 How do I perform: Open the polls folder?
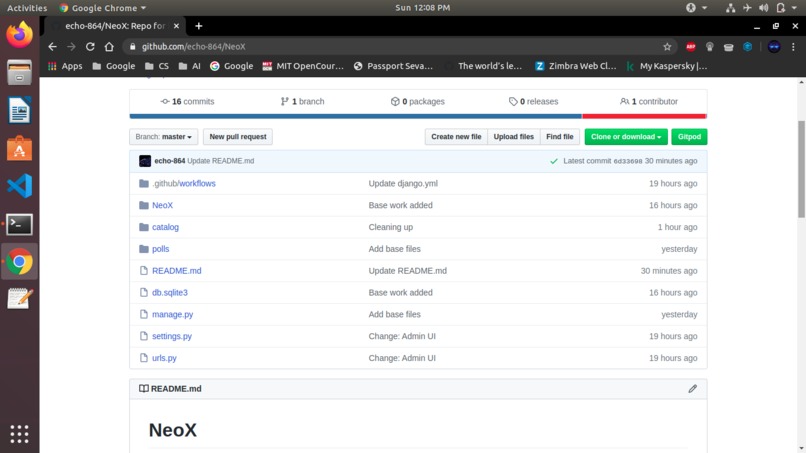(x=160, y=249)
